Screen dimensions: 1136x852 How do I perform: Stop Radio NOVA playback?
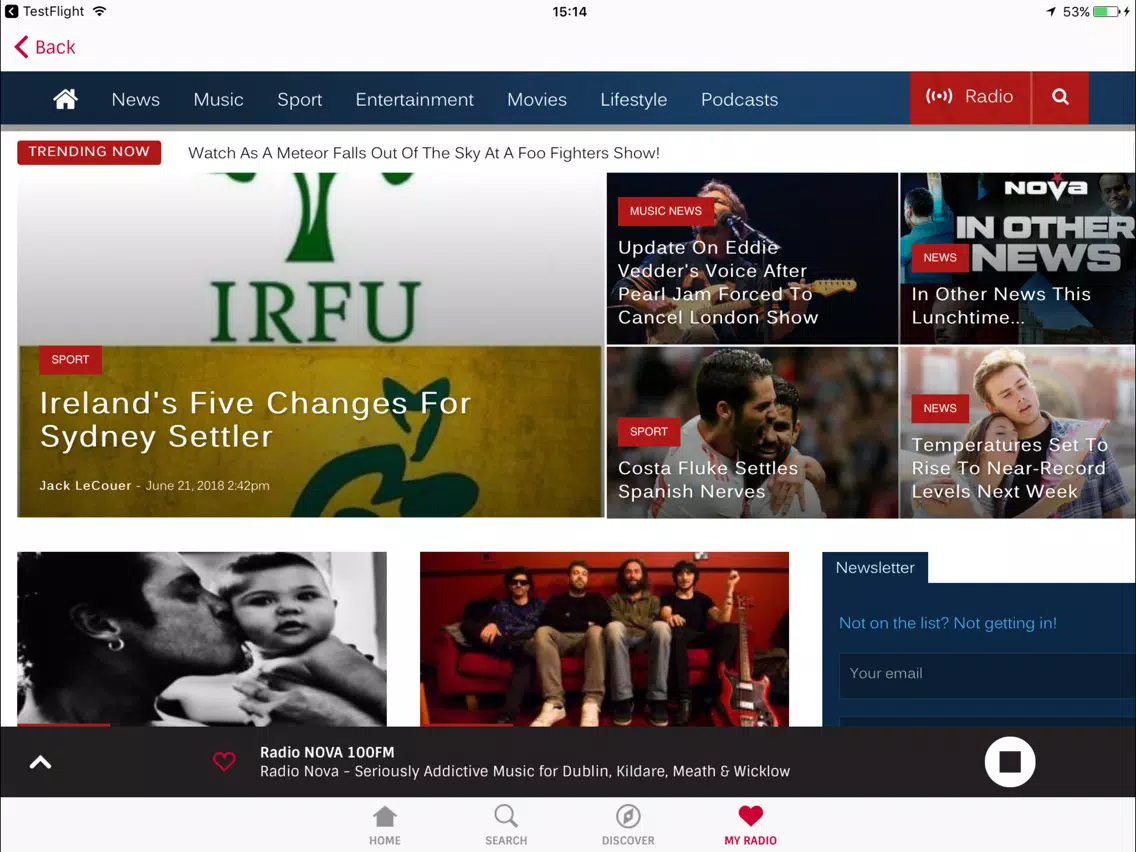pos(1009,762)
